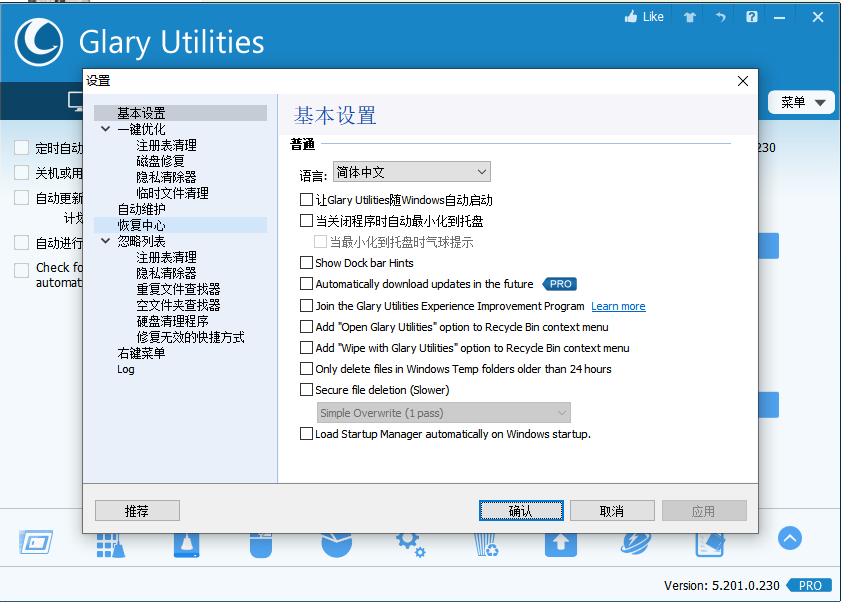Click the round up-arrow dock expand button
The image size is (841, 602).
[790, 538]
